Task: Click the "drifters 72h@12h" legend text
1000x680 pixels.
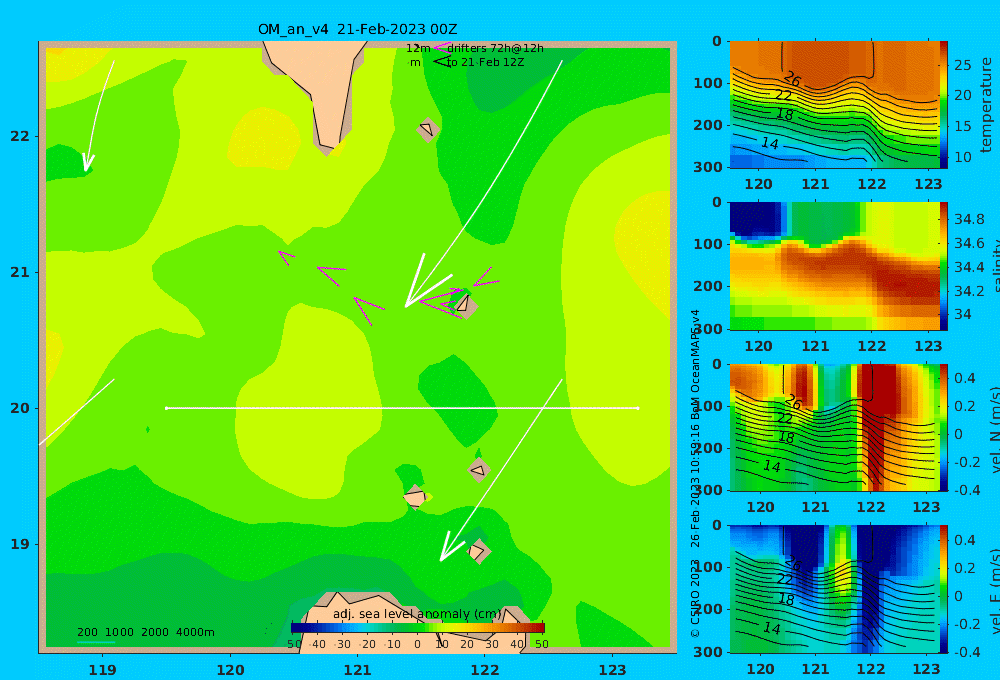Action: pos(495,48)
